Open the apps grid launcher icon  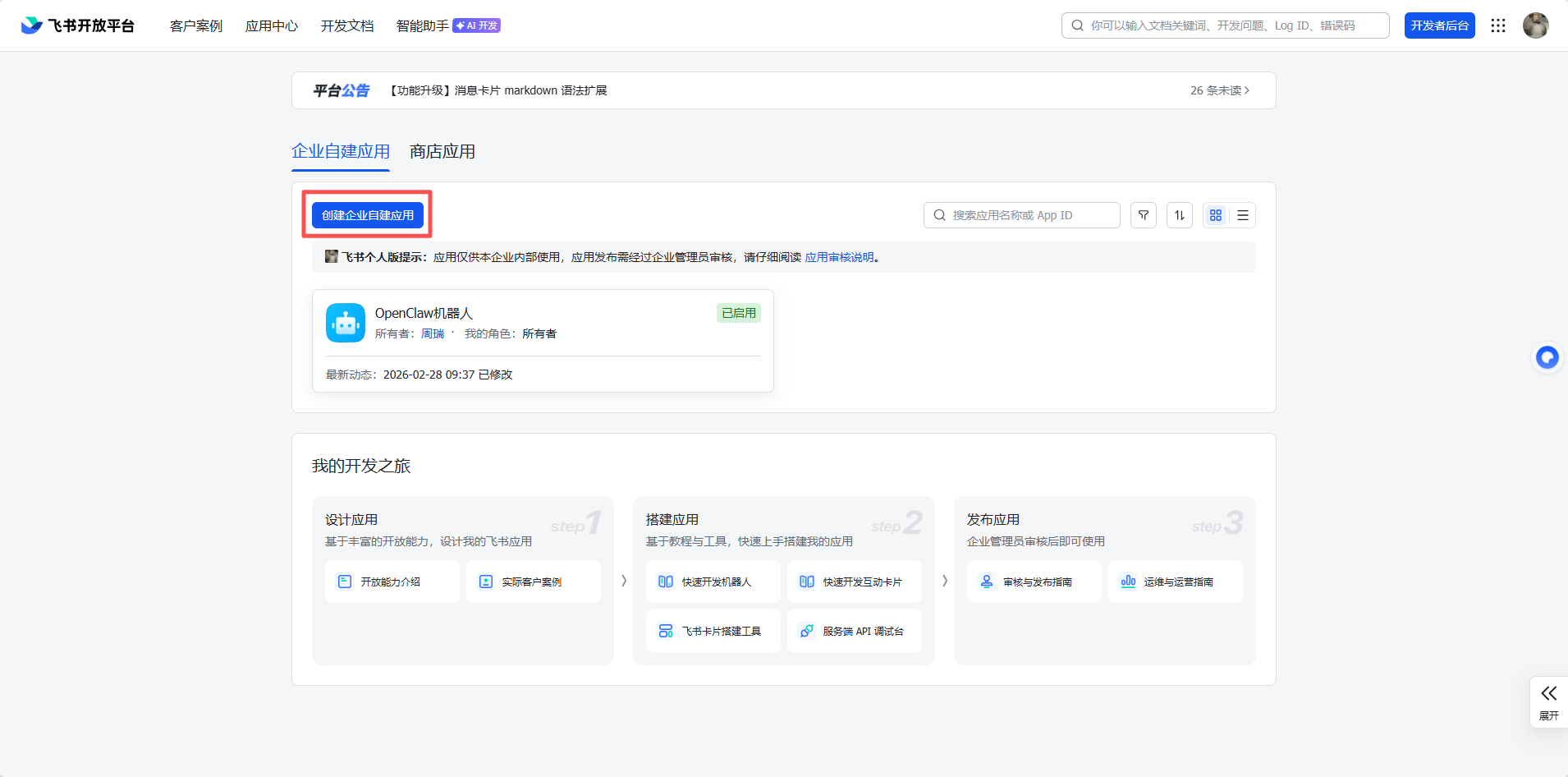[x=1498, y=25]
